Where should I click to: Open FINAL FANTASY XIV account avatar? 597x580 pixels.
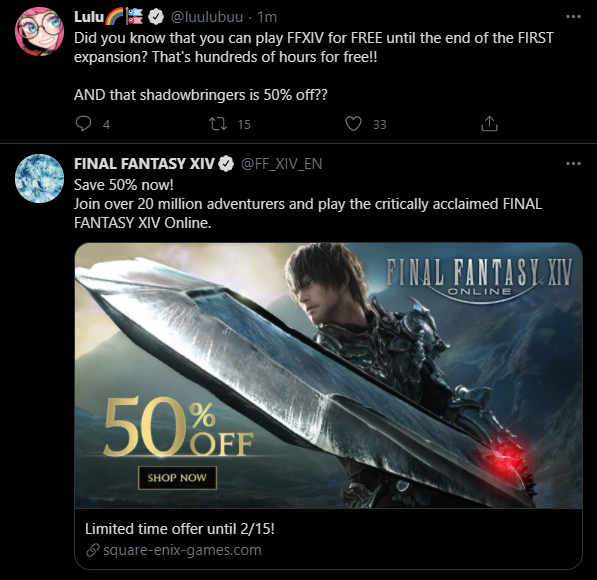coord(39,178)
